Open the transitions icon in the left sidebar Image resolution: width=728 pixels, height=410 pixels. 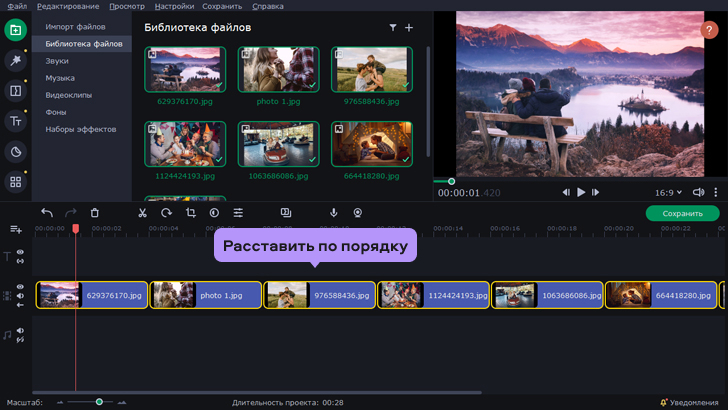15,91
